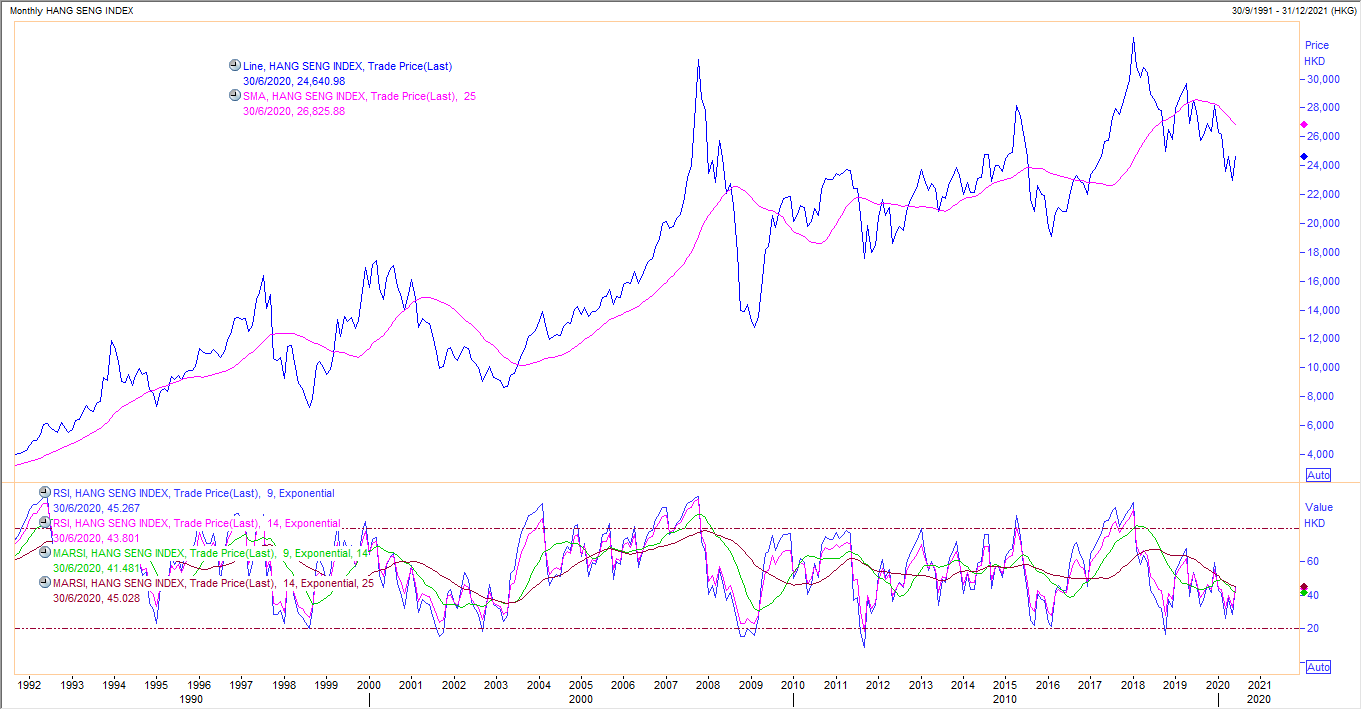Click the clock icon beside SMA 25 legend
The width and height of the screenshot is (1362, 710).
(234, 96)
